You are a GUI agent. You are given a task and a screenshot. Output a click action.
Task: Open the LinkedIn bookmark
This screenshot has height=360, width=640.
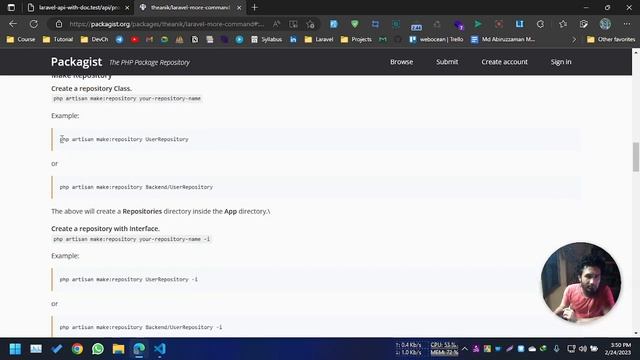click(293, 39)
